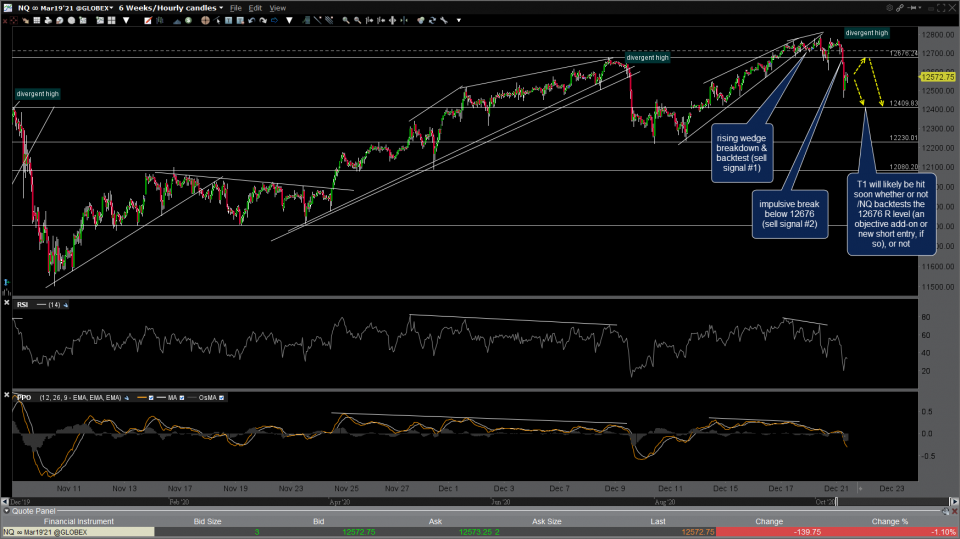The width and height of the screenshot is (960, 539).
Task: Close the PPO indicator panel
Action: tap(6, 395)
